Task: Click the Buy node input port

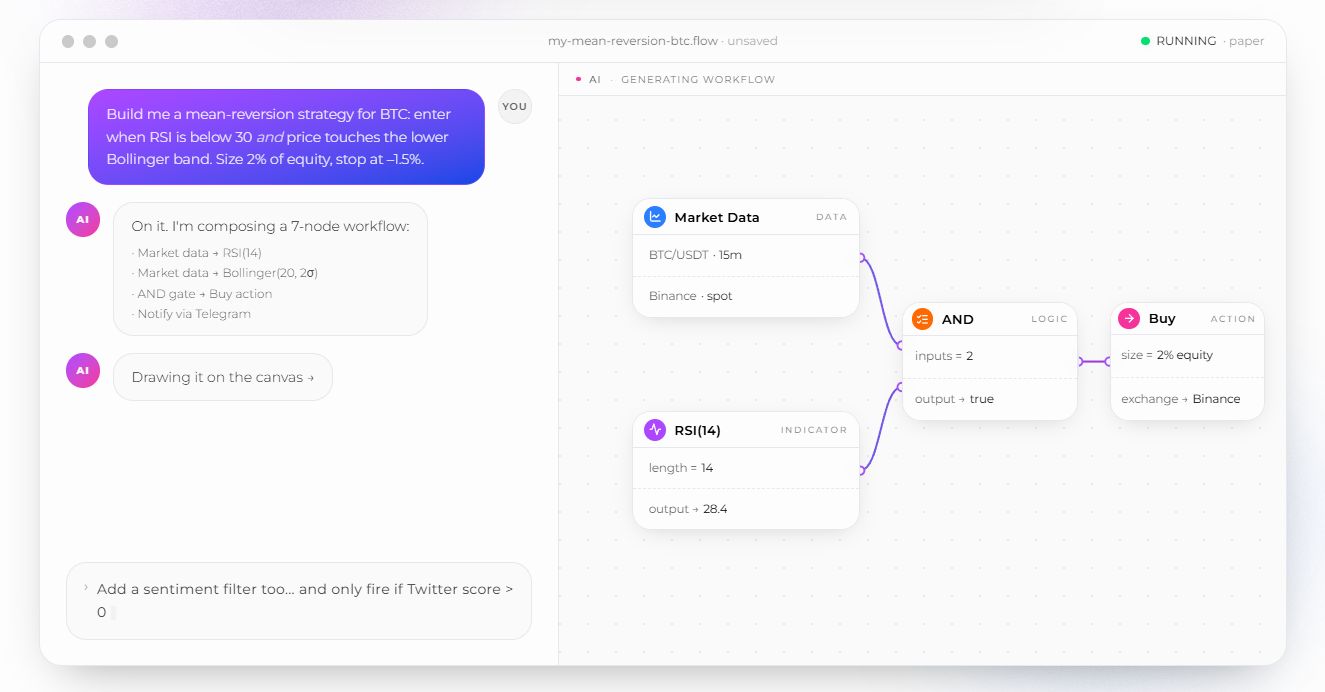Action: click(x=1109, y=361)
